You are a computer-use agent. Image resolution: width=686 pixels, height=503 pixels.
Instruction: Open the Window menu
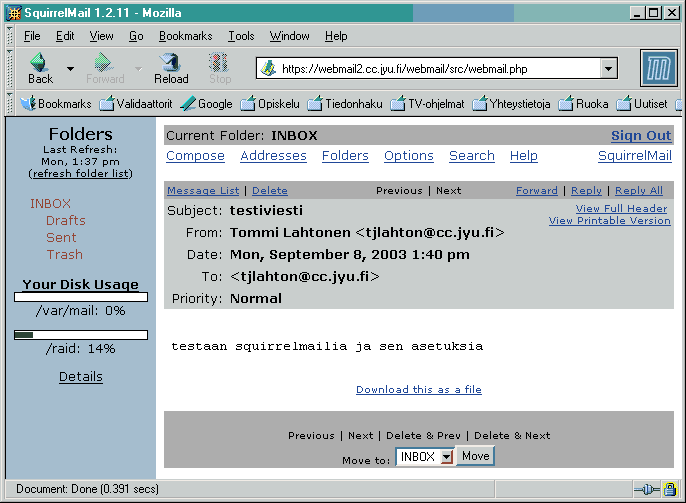pyautogui.click(x=289, y=36)
